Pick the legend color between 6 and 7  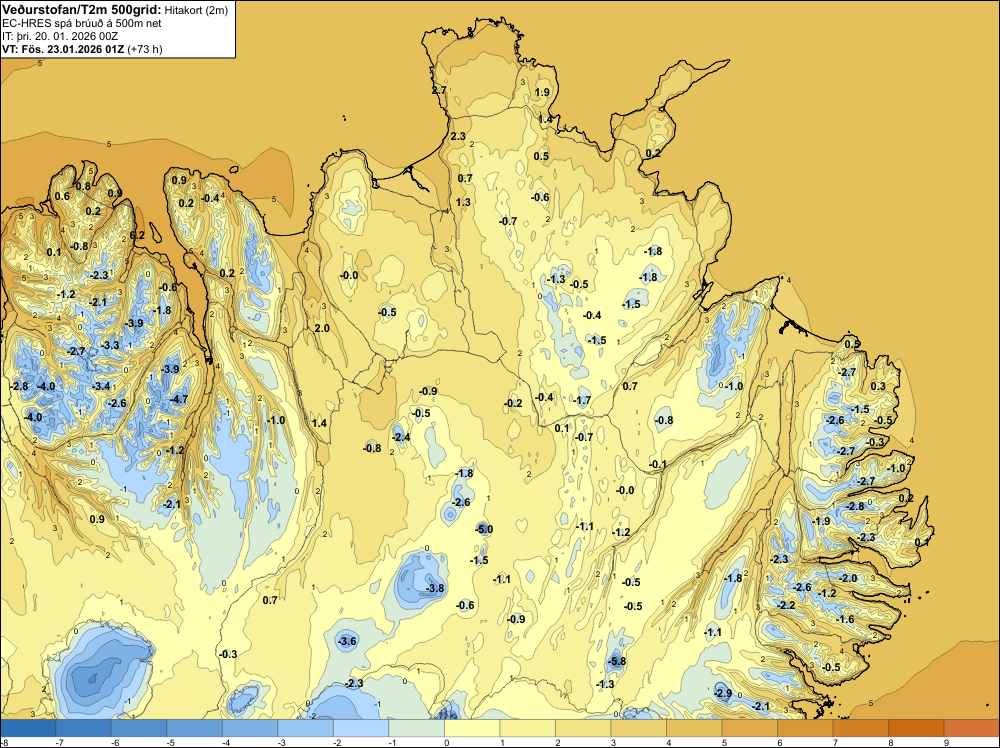point(805,728)
